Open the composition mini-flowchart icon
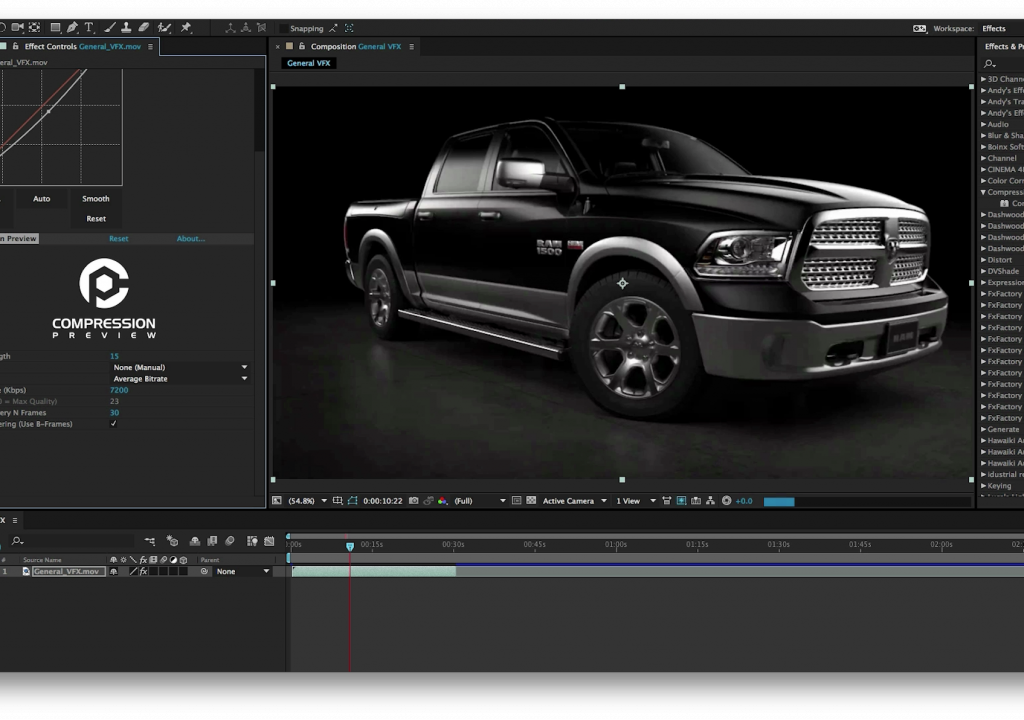The width and height of the screenshot is (1024, 720). (150, 541)
